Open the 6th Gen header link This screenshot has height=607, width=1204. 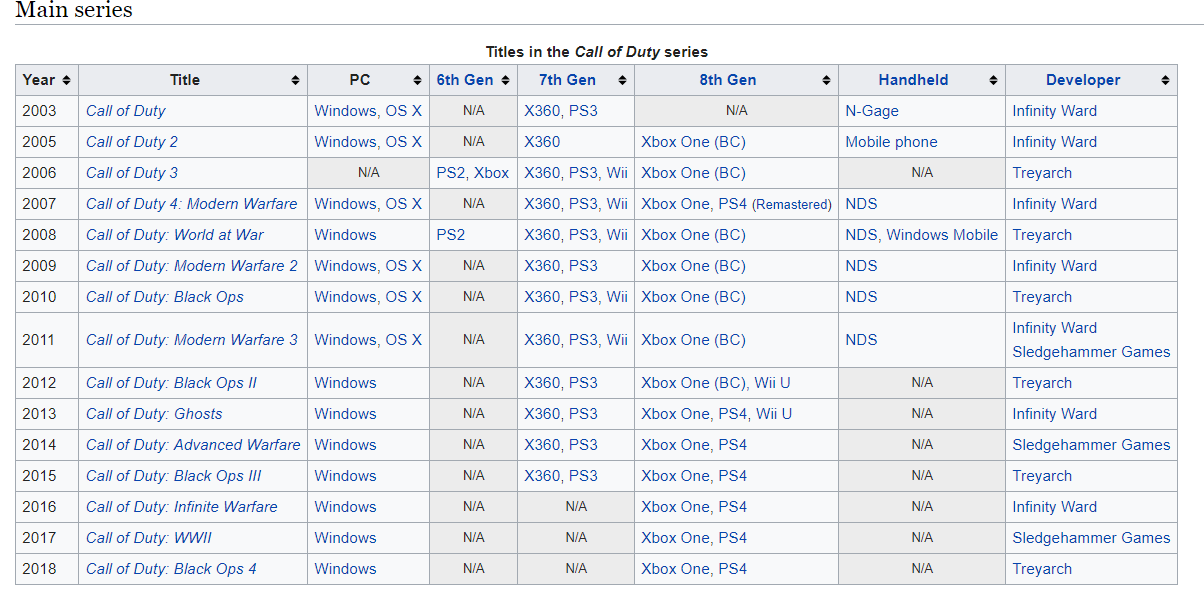(x=465, y=80)
